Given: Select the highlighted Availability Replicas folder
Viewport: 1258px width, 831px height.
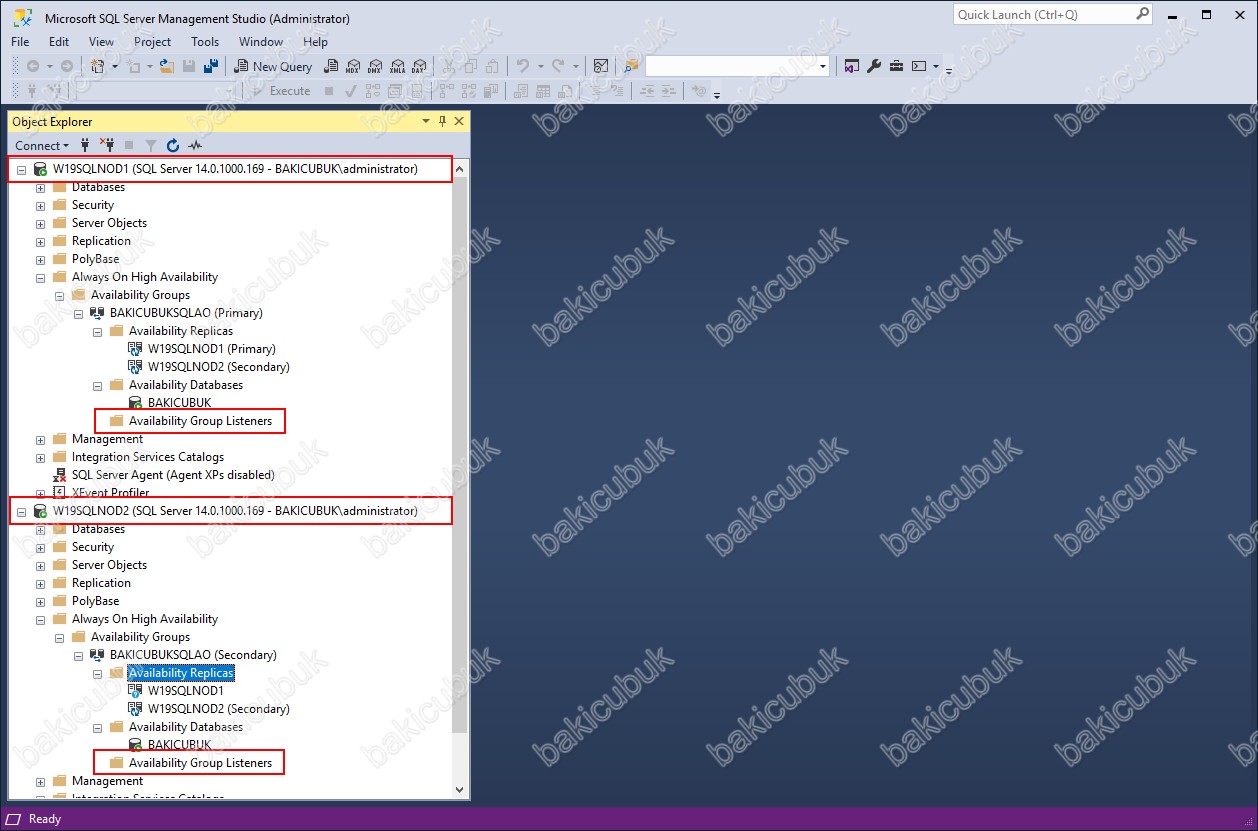Looking at the screenshot, I should tap(181, 673).
